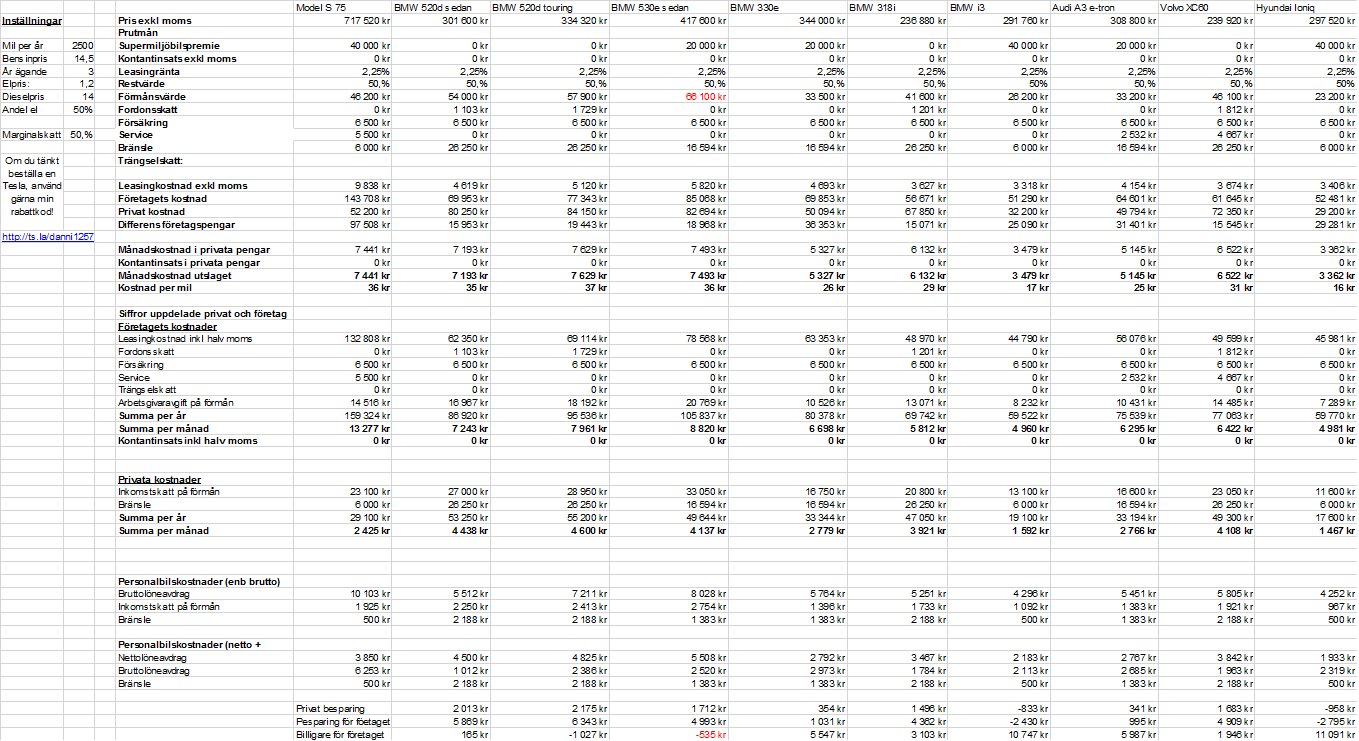This screenshot has height=741, width=1359.
Task: Click the 'Kostnad per mil' row label
Action: [155, 288]
